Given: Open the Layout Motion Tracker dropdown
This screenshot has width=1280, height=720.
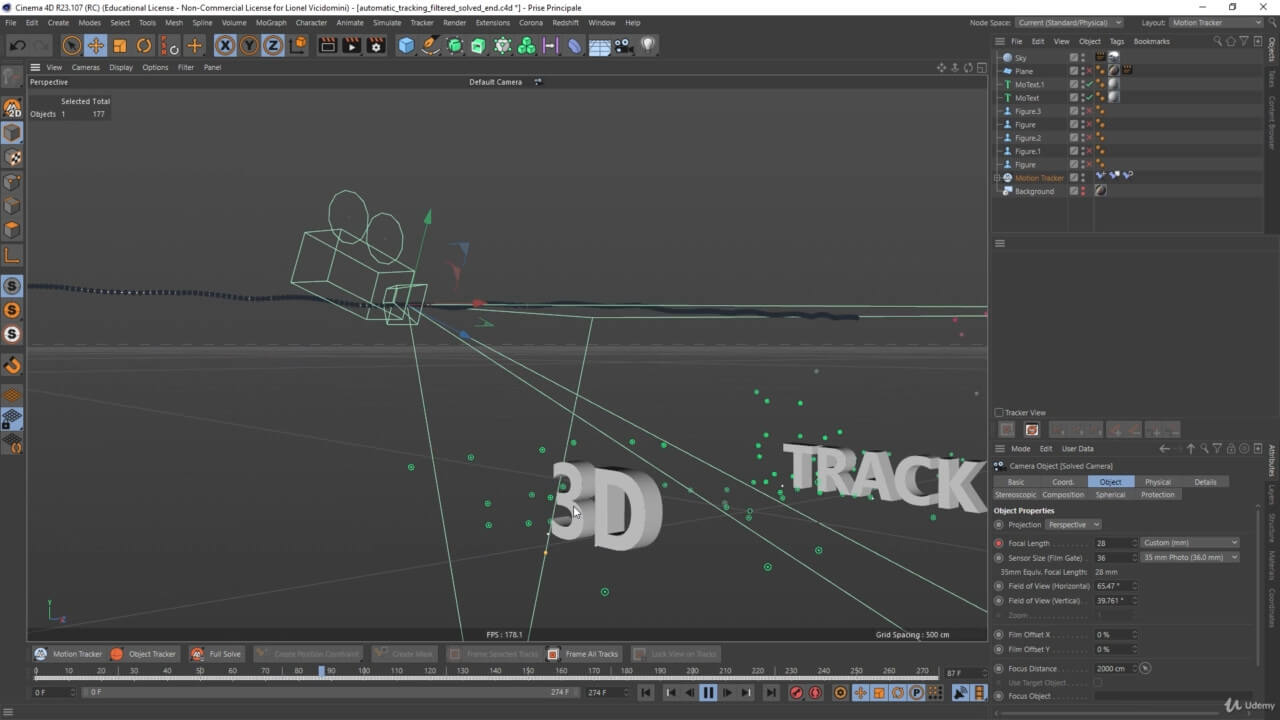Looking at the screenshot, I should [1215, 22].
